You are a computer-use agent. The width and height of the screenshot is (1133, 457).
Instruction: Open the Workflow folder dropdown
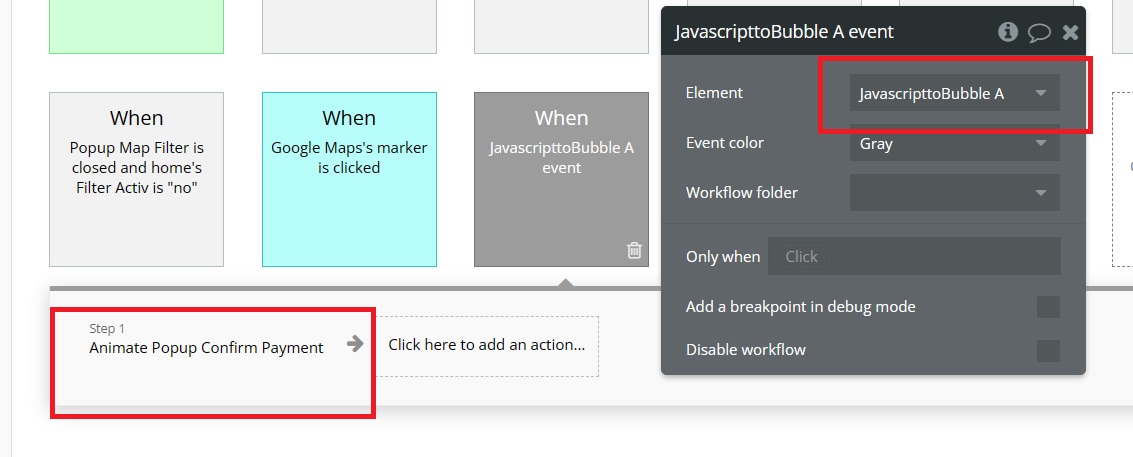[955, 192]
